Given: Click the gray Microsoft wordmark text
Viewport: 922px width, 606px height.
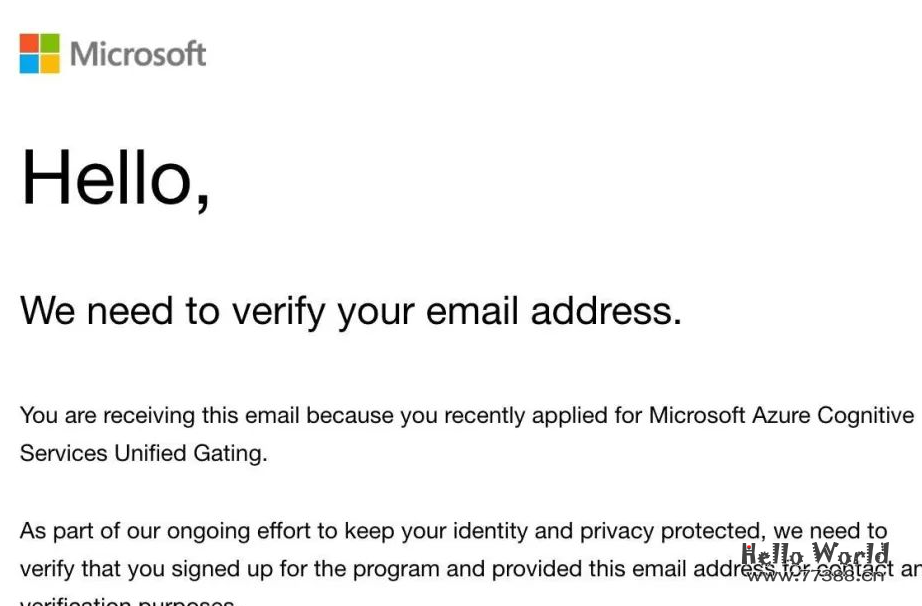Looking at the screenshot, I should pos(138,54).
